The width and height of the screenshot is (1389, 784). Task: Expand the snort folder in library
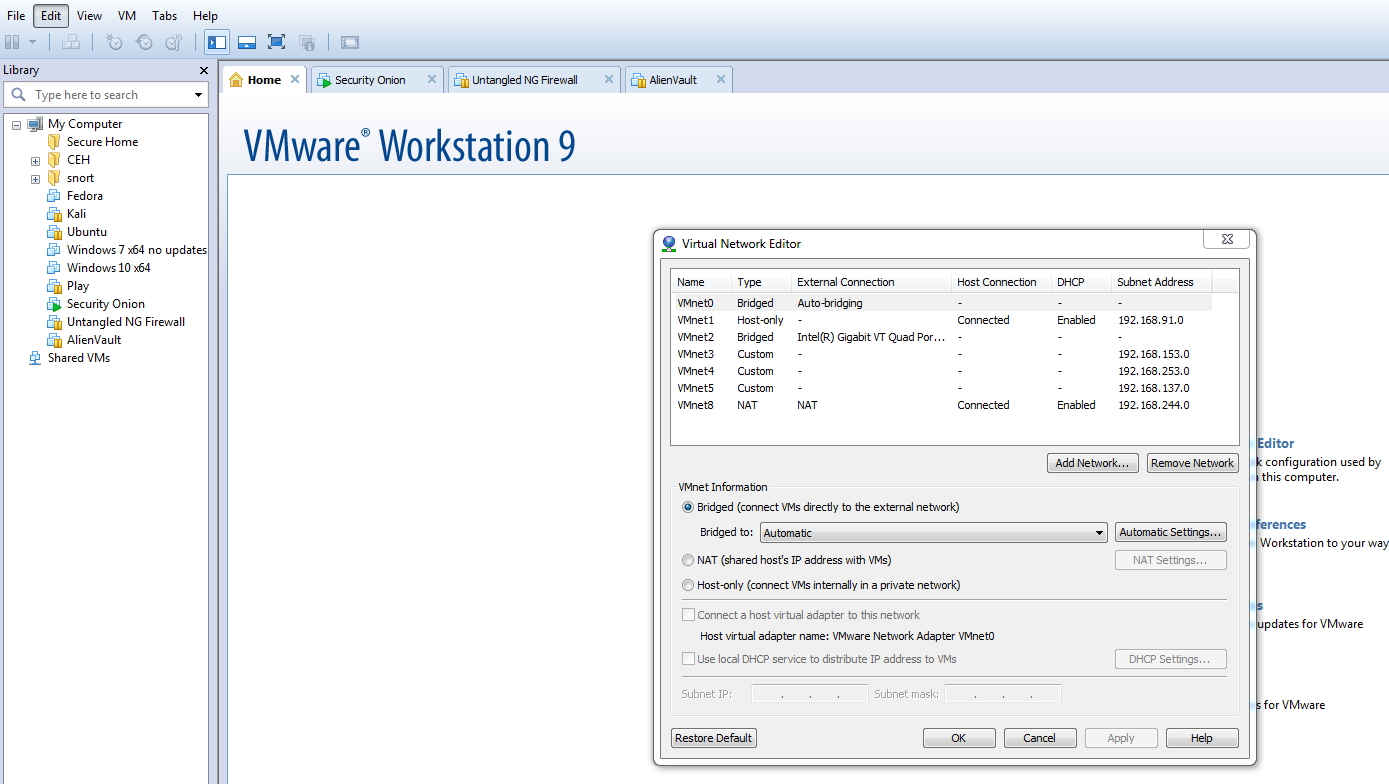(x=35, y=179)
